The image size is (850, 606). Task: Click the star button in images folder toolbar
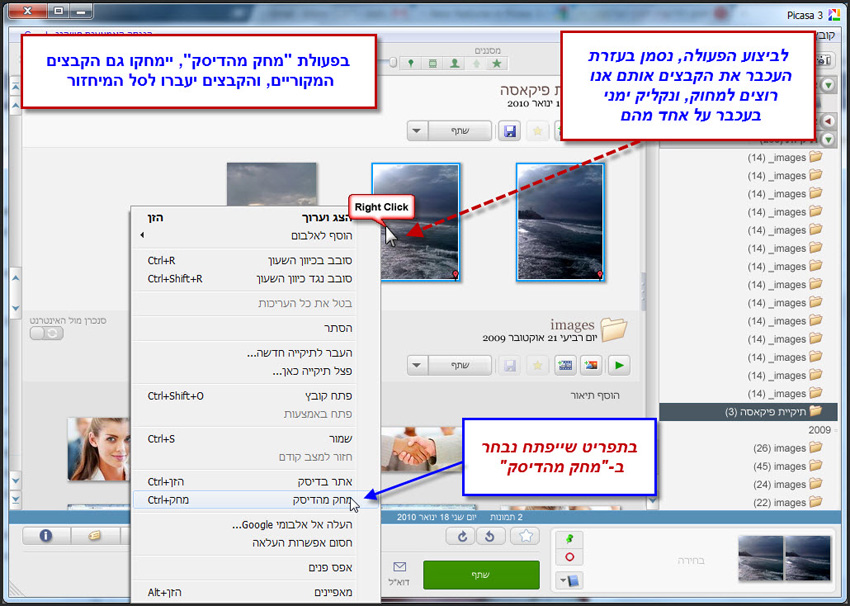coord(537,365)
